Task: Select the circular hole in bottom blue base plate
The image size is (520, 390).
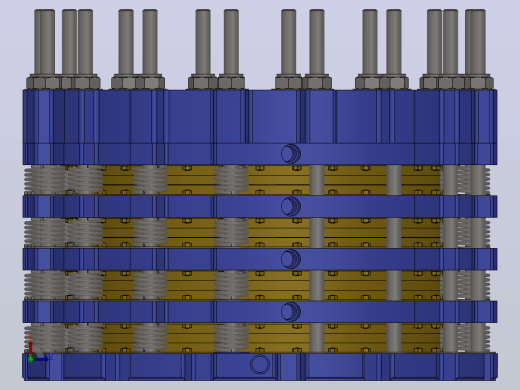Action: [260, 364]
